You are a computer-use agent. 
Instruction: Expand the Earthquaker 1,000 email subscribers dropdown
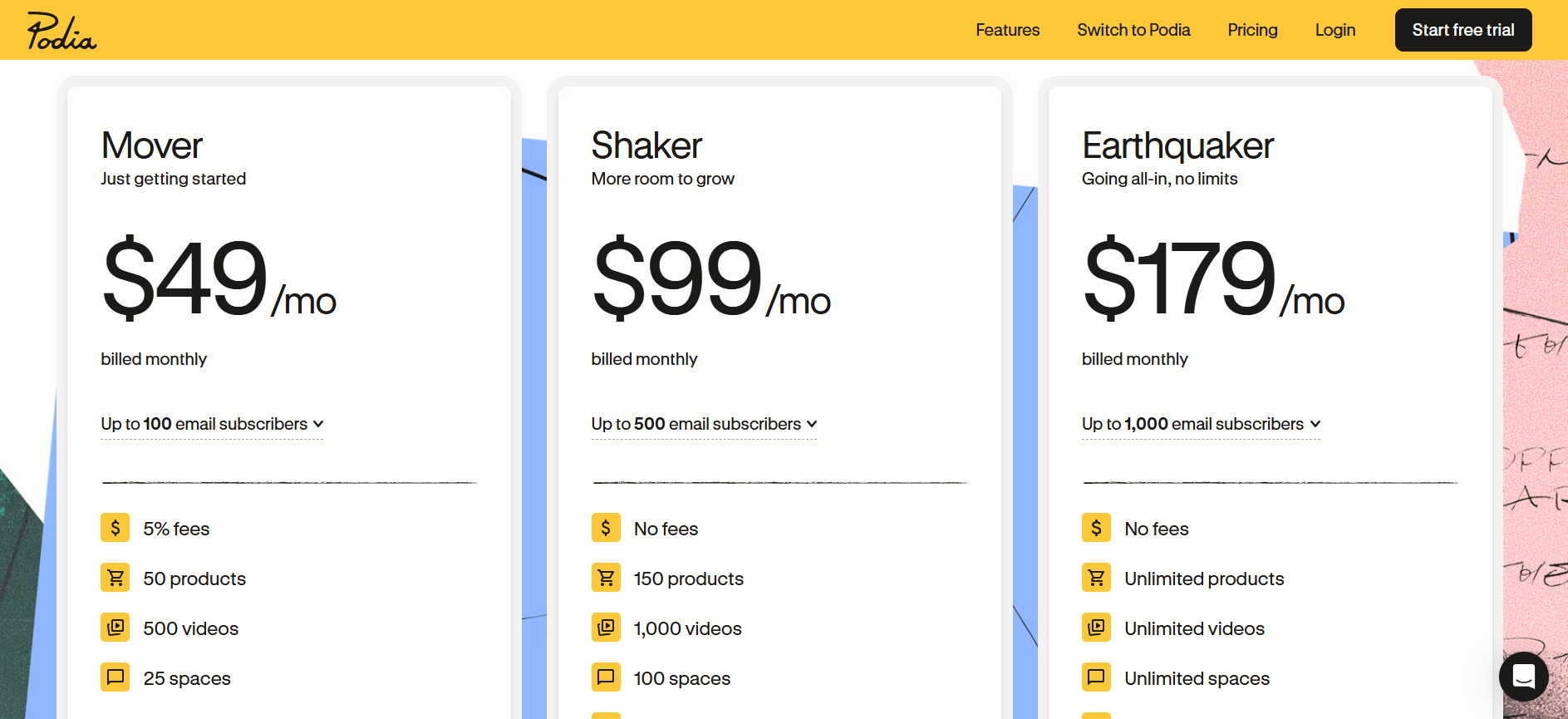click(x=1201, y=424)
